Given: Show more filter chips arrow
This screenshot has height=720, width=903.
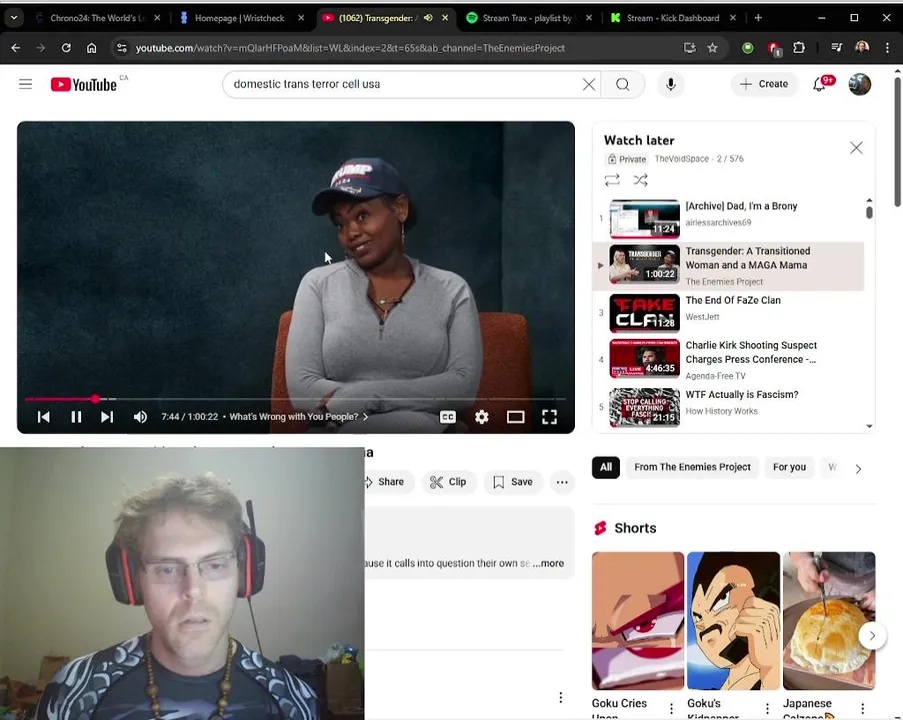Looking at the screenshot, I should tap(858, 469).
